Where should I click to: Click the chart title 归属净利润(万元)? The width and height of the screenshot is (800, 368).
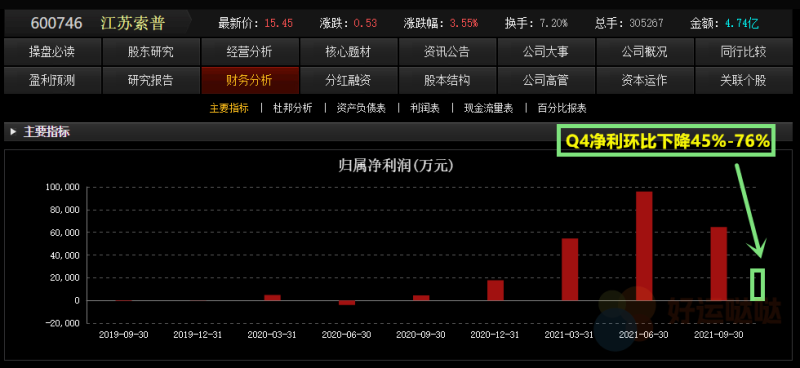point(396,165)
